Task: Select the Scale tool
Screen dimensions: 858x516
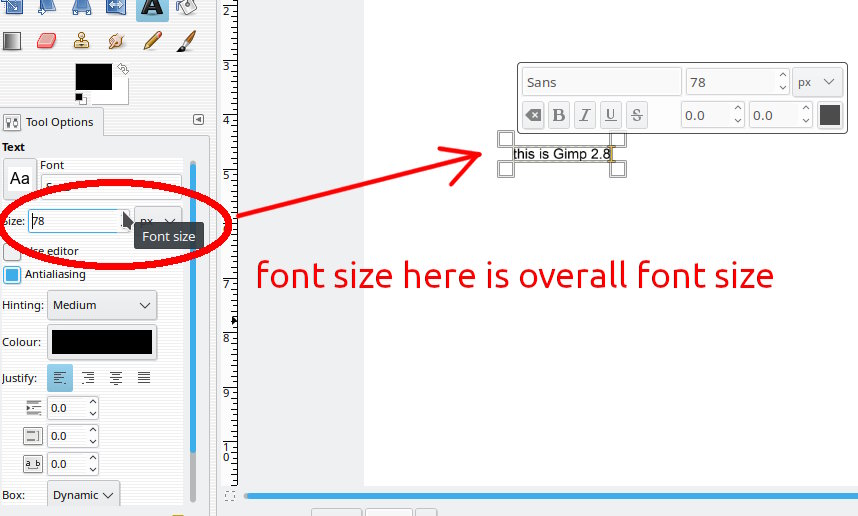Action: click(x=13, y=7)
